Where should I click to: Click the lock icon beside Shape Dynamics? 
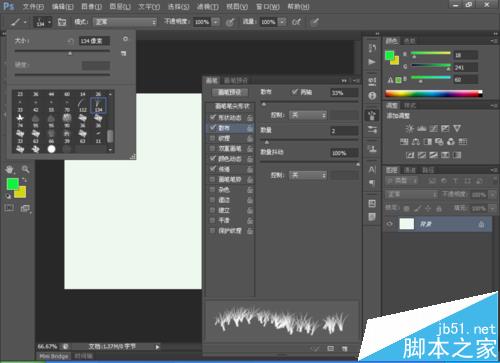coord(250,118)
